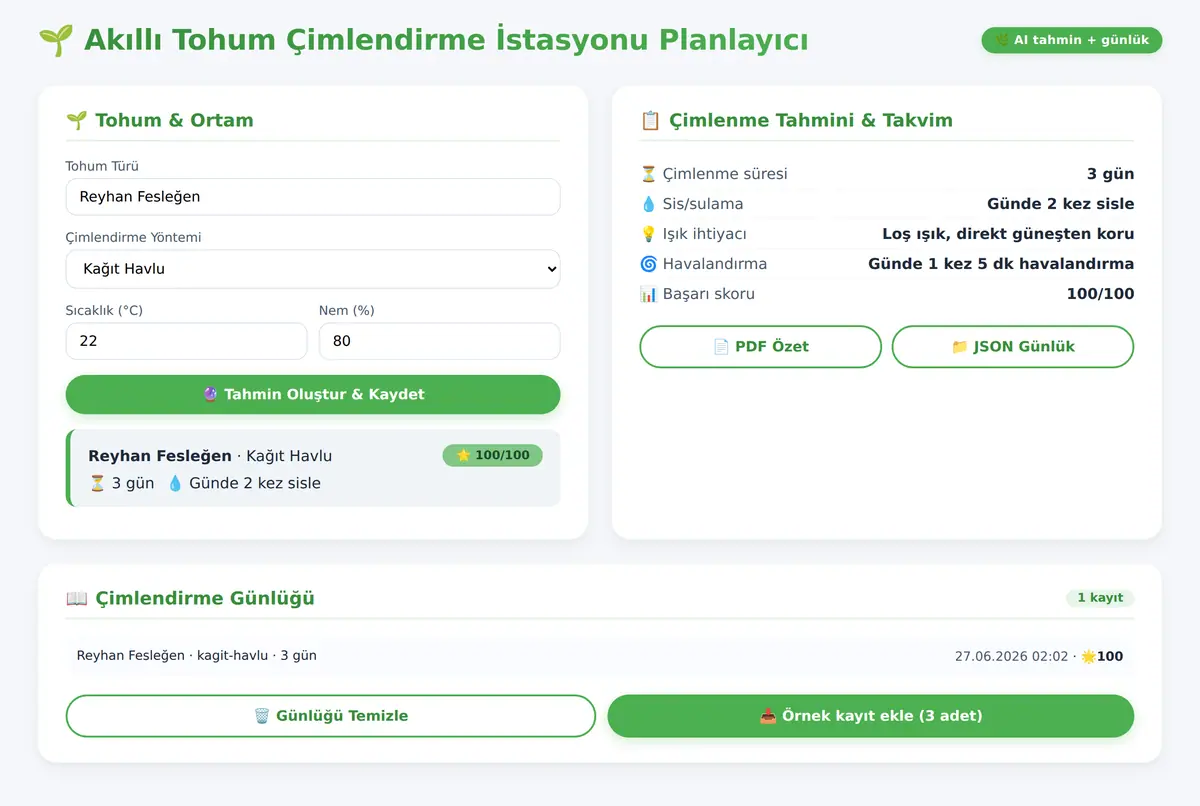Image resolution: width=1200 pixels, height=806 pixels.
Task: Click the sun icon in the journal entry
Action: [1089, 657]
